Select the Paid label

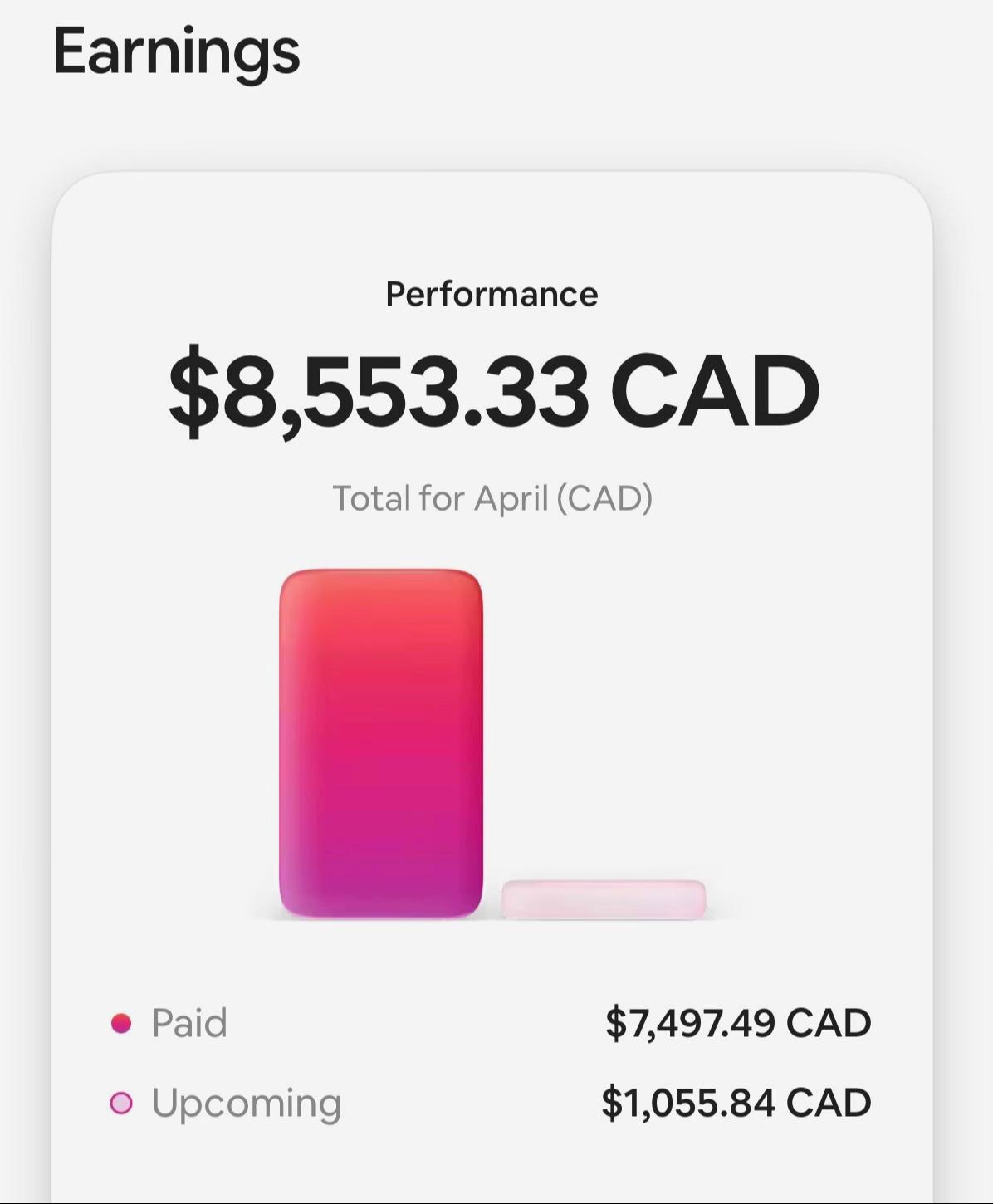(189, 1022)
